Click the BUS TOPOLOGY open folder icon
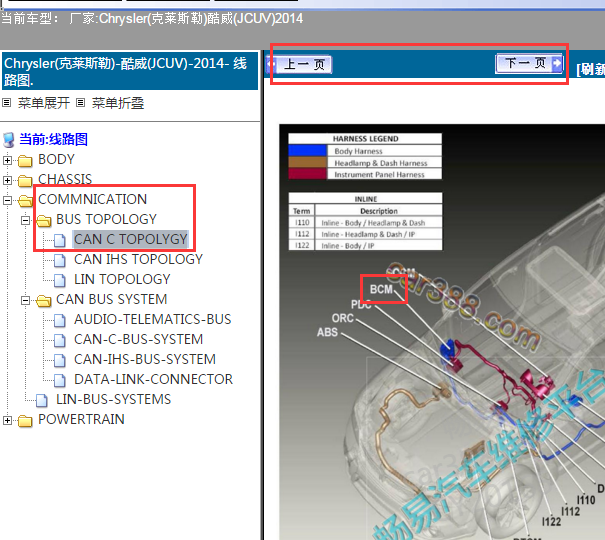 [x=44, y=221]
